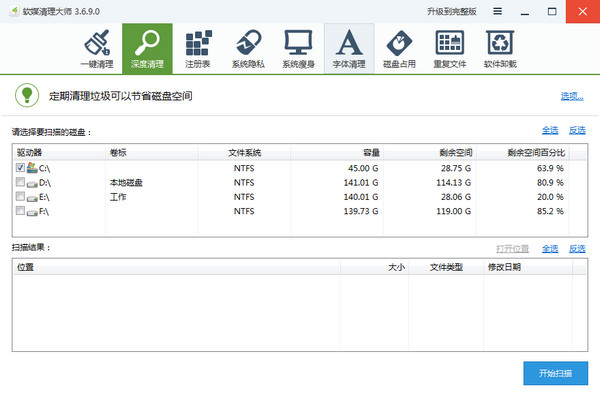The width and height of the screenshot is (600, 395).
Task: Check the F:\ drive checkbox
Action: click(20, 211)
